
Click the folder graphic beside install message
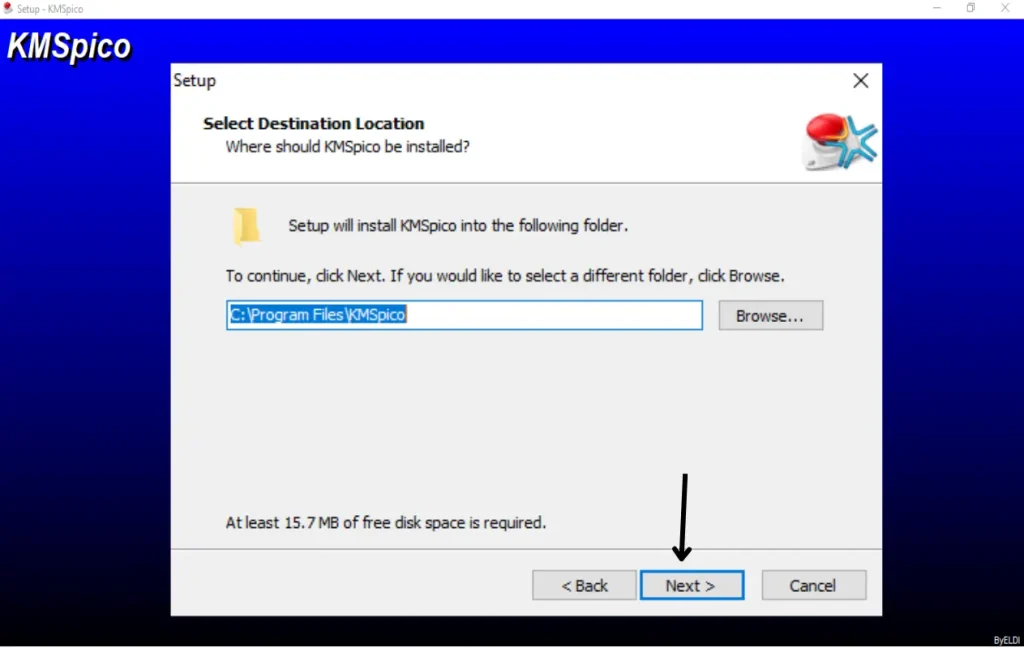pos(246,225)
